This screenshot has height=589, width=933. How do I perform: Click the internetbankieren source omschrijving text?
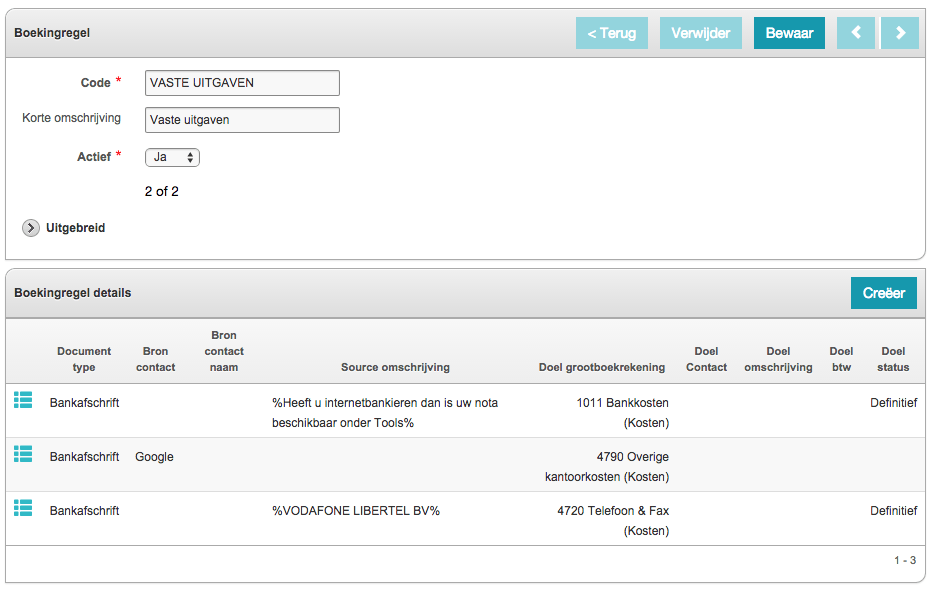click(385, 413)
